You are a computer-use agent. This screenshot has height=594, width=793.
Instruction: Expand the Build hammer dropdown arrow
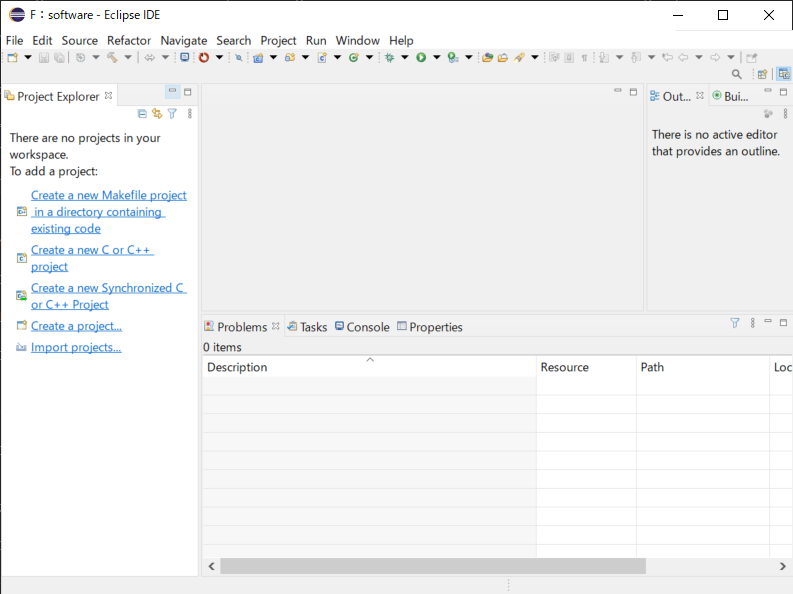tap(128, 58)
